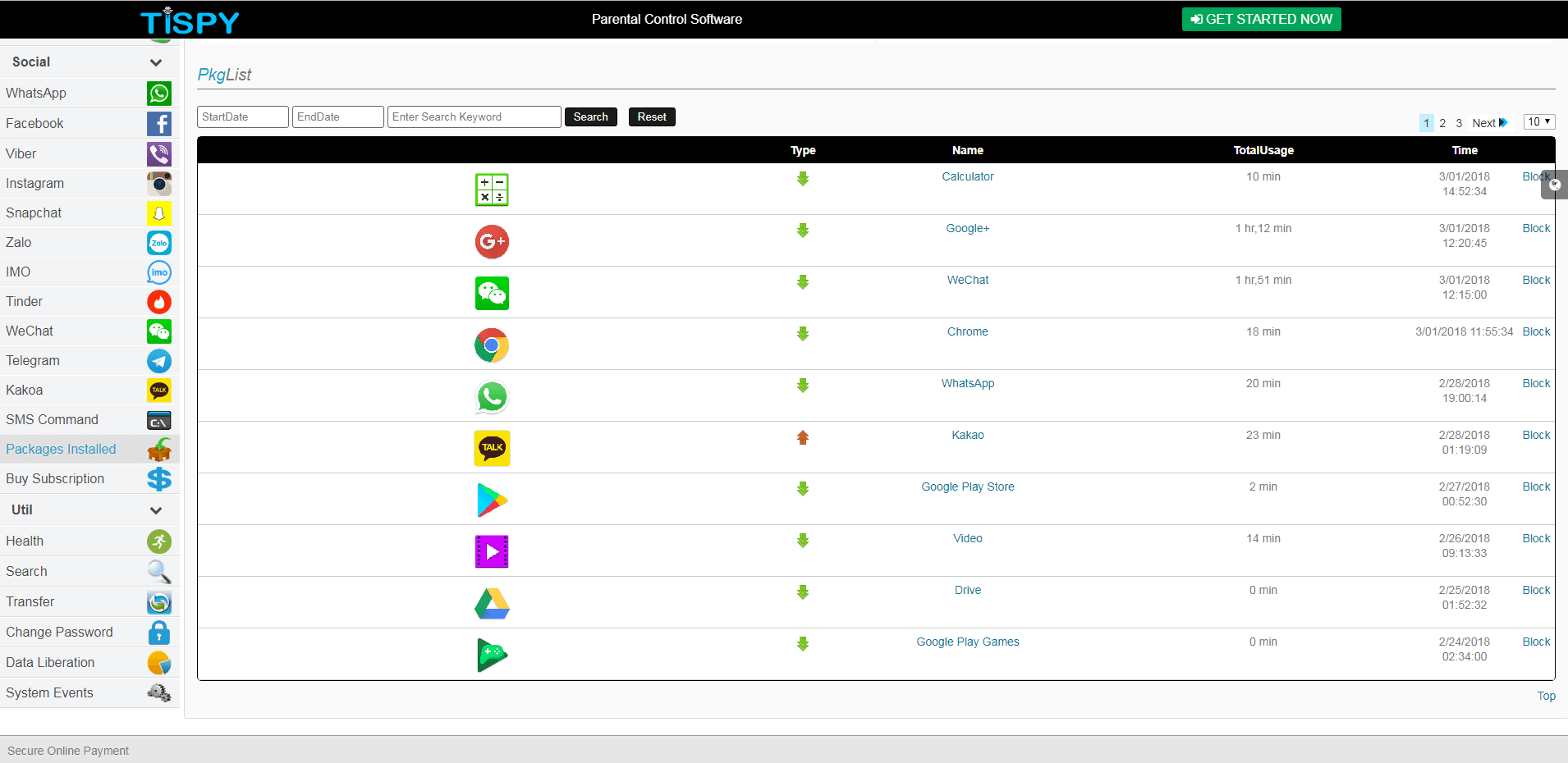Open Snapchat icon in sidebar
The height and width of the screenshot is (763, 1568).
coord(159,213)
